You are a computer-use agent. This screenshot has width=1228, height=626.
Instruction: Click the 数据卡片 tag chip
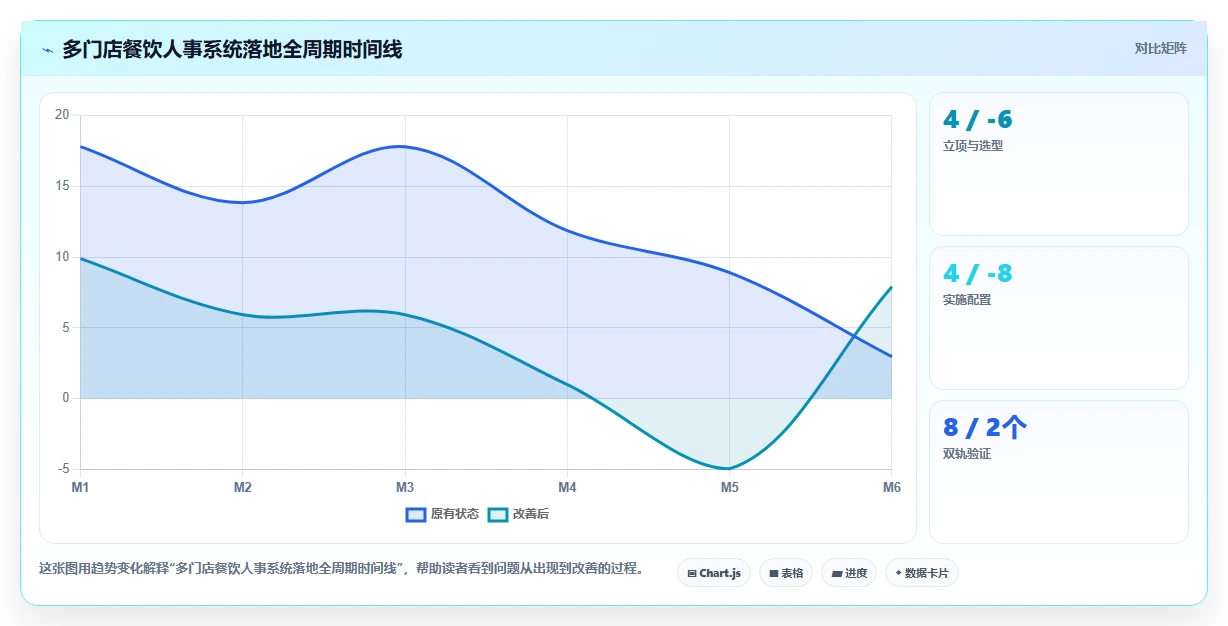[x=922, y=573]
